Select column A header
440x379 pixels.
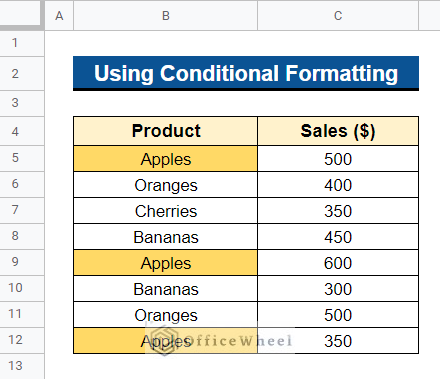[59, 15]
